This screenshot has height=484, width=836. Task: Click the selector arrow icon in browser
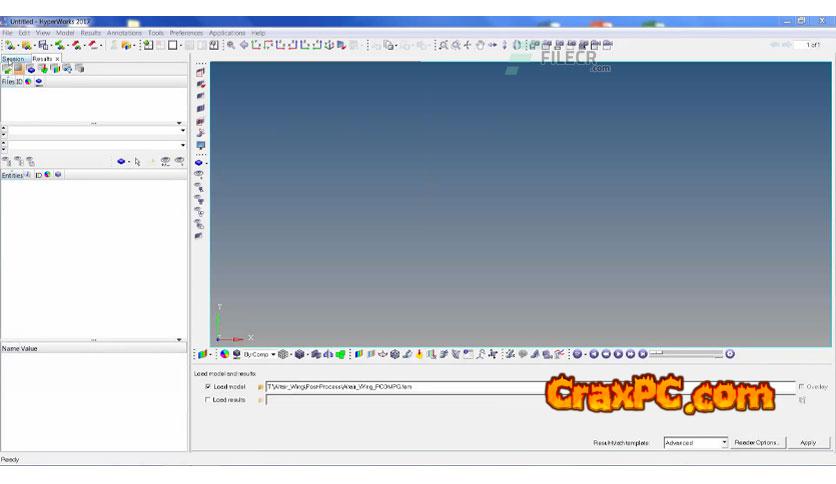tap(137, 161)
